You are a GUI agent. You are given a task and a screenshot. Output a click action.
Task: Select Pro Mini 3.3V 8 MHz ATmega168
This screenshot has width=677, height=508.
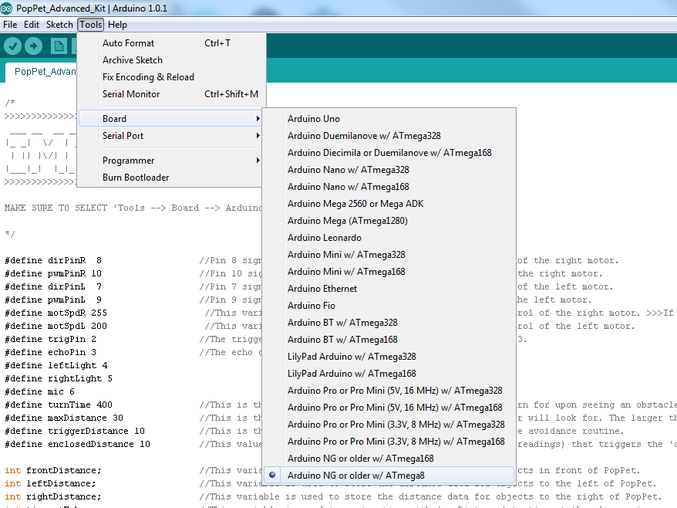[389, 442]
